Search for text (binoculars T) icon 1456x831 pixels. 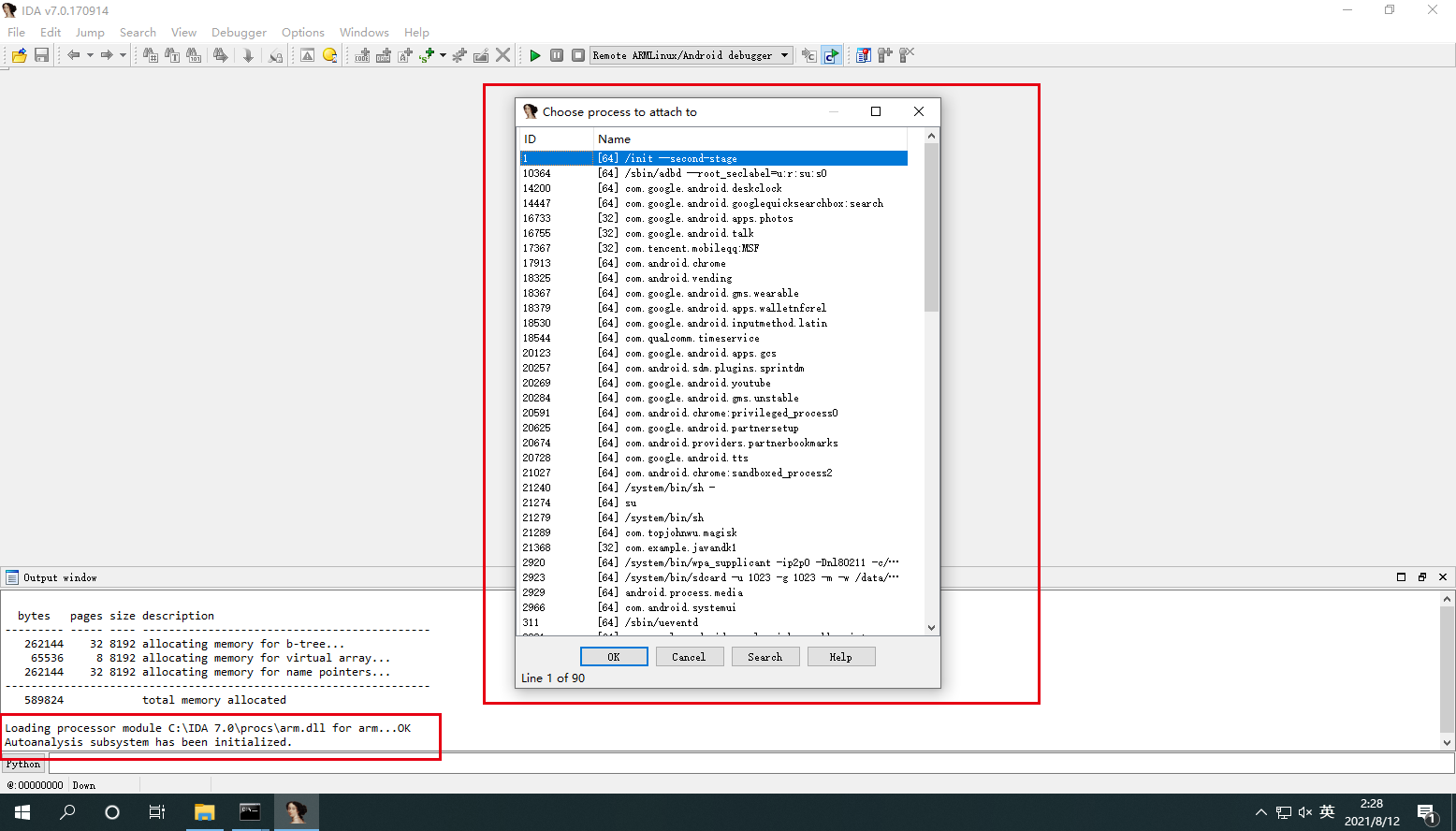point(172,55)
